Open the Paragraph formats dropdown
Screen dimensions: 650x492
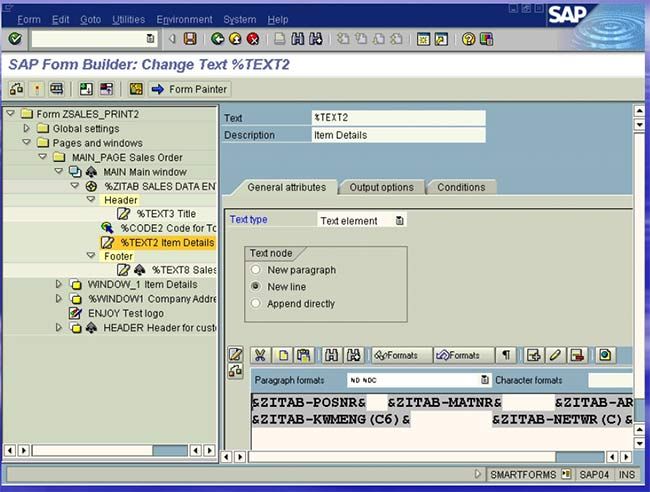[484, 380]
